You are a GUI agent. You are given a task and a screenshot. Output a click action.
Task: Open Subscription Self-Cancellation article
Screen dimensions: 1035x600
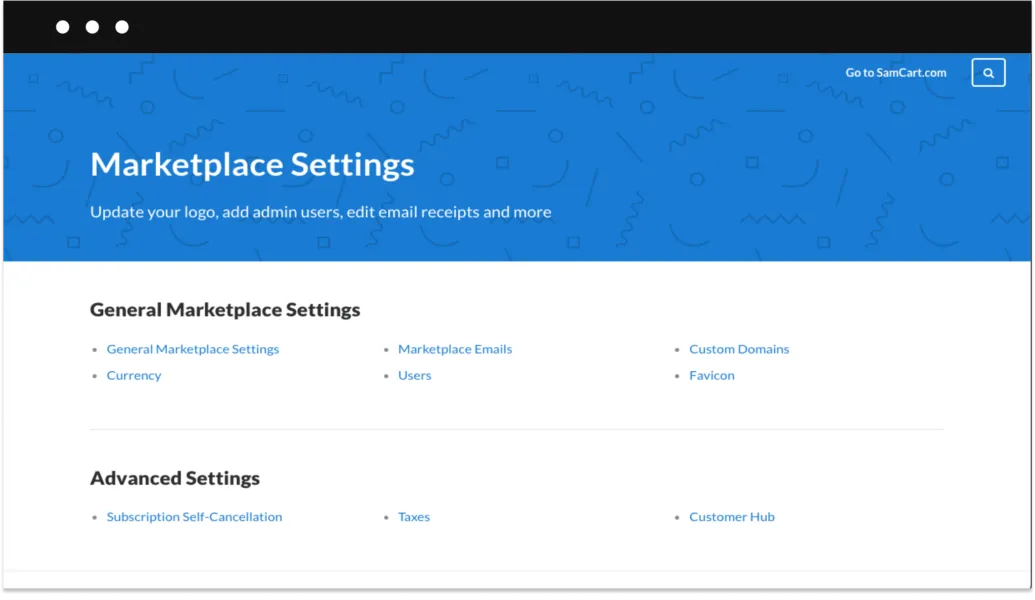click(194, 516)
